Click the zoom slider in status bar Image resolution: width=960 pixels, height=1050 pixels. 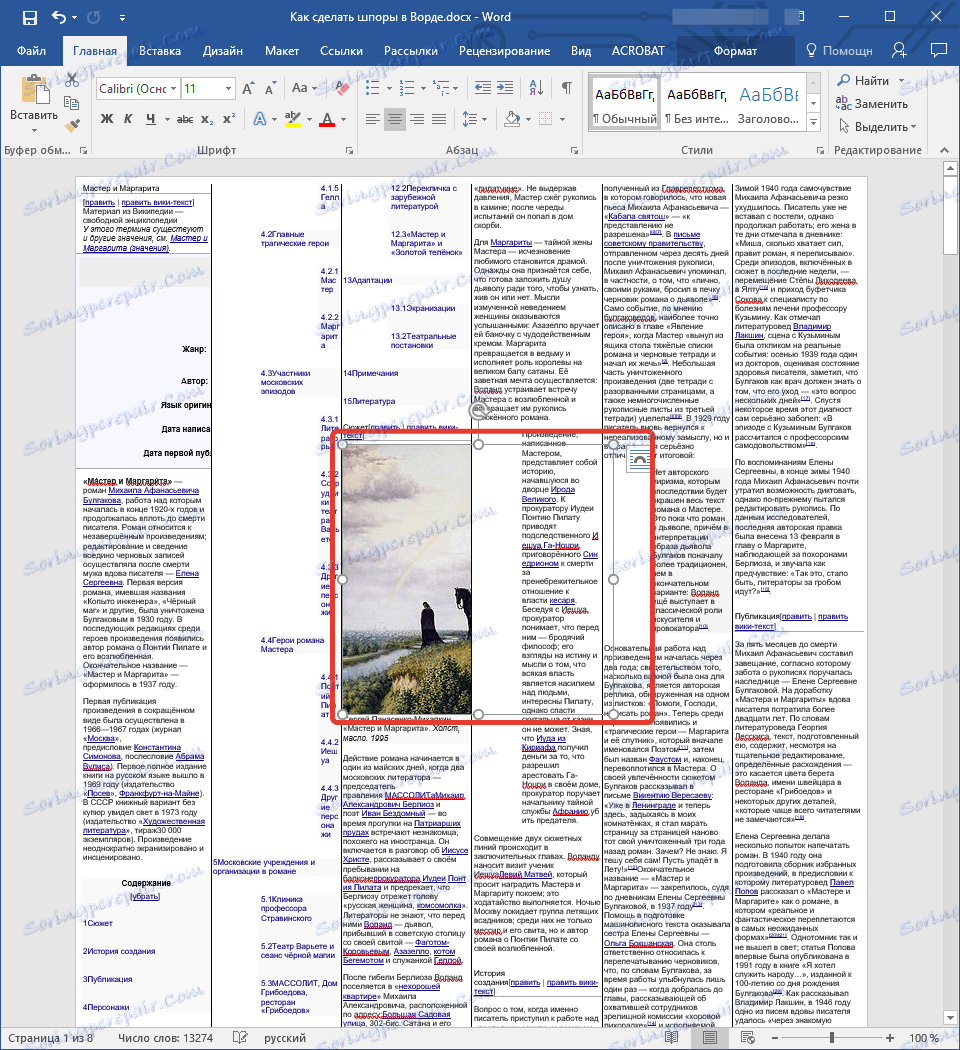[831, 1037]
